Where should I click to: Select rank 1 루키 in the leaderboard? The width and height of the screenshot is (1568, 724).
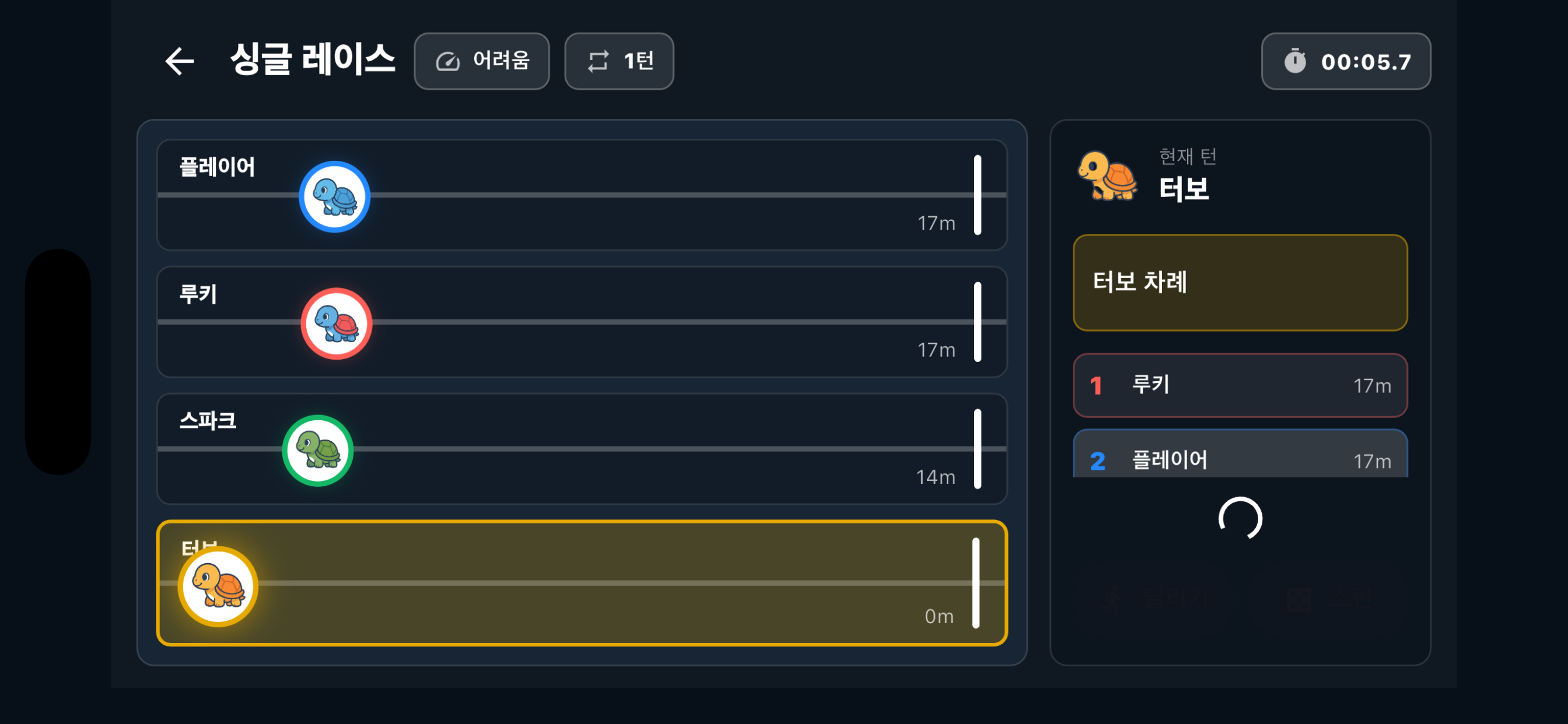1240,385
